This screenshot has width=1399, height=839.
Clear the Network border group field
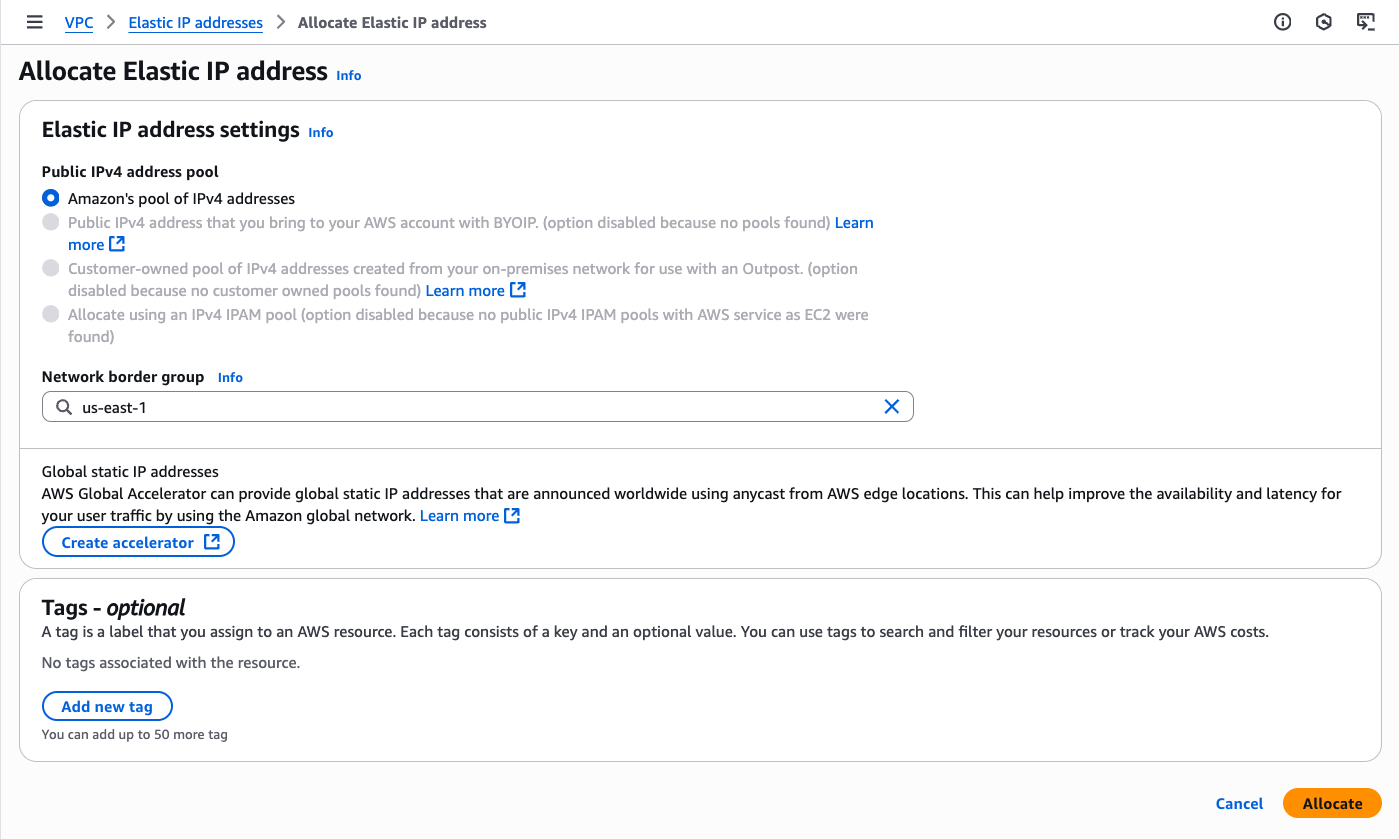(x=892, y=407)
